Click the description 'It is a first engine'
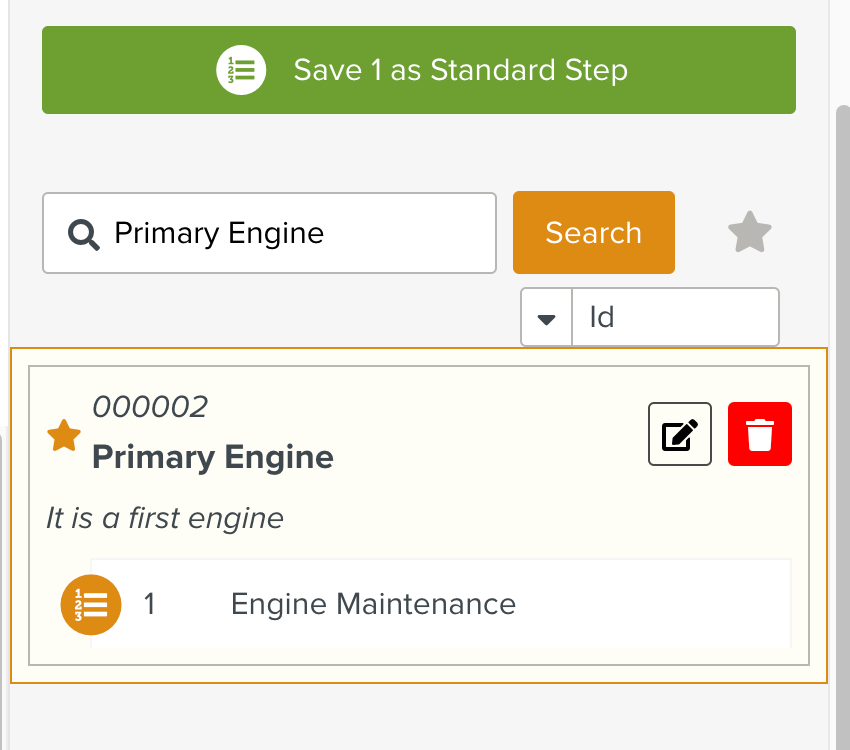The height and width of the screenshot is (750, 850). (x=165, y=518)
